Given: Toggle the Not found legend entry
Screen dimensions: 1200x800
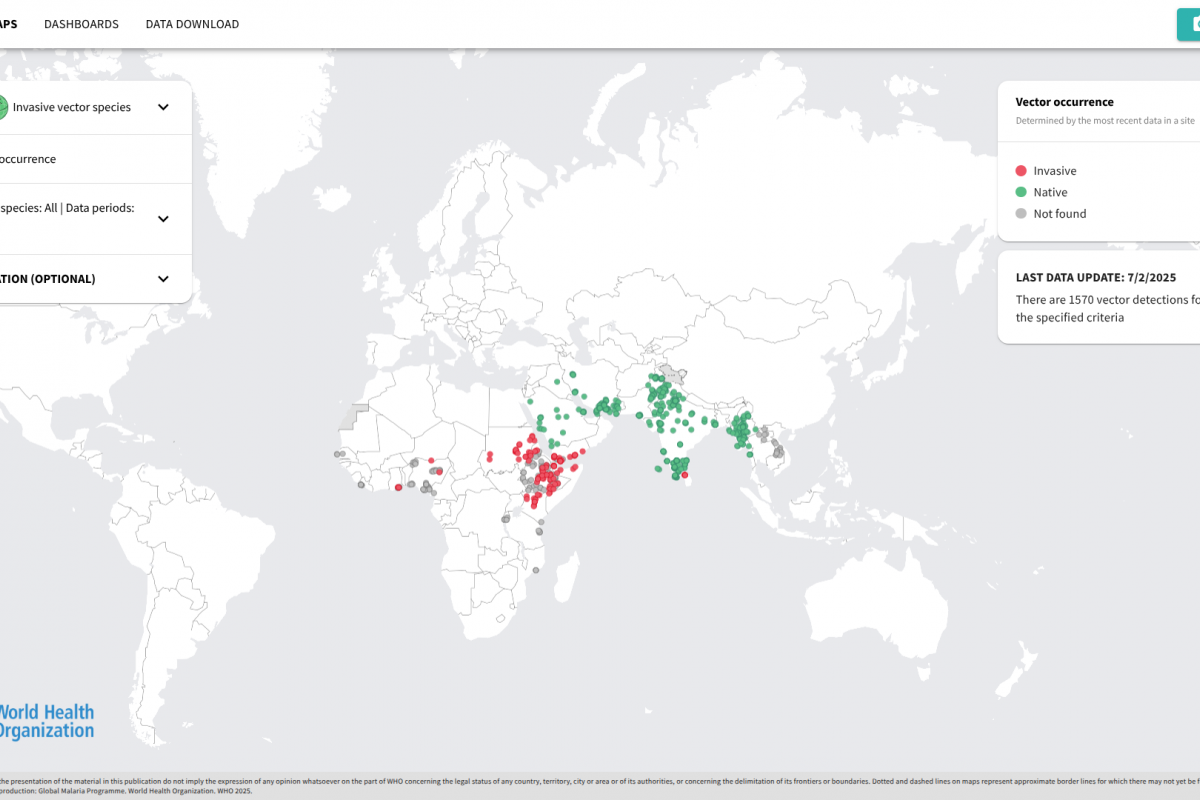Looking at the screenshot, I should tap(1059, 214).
